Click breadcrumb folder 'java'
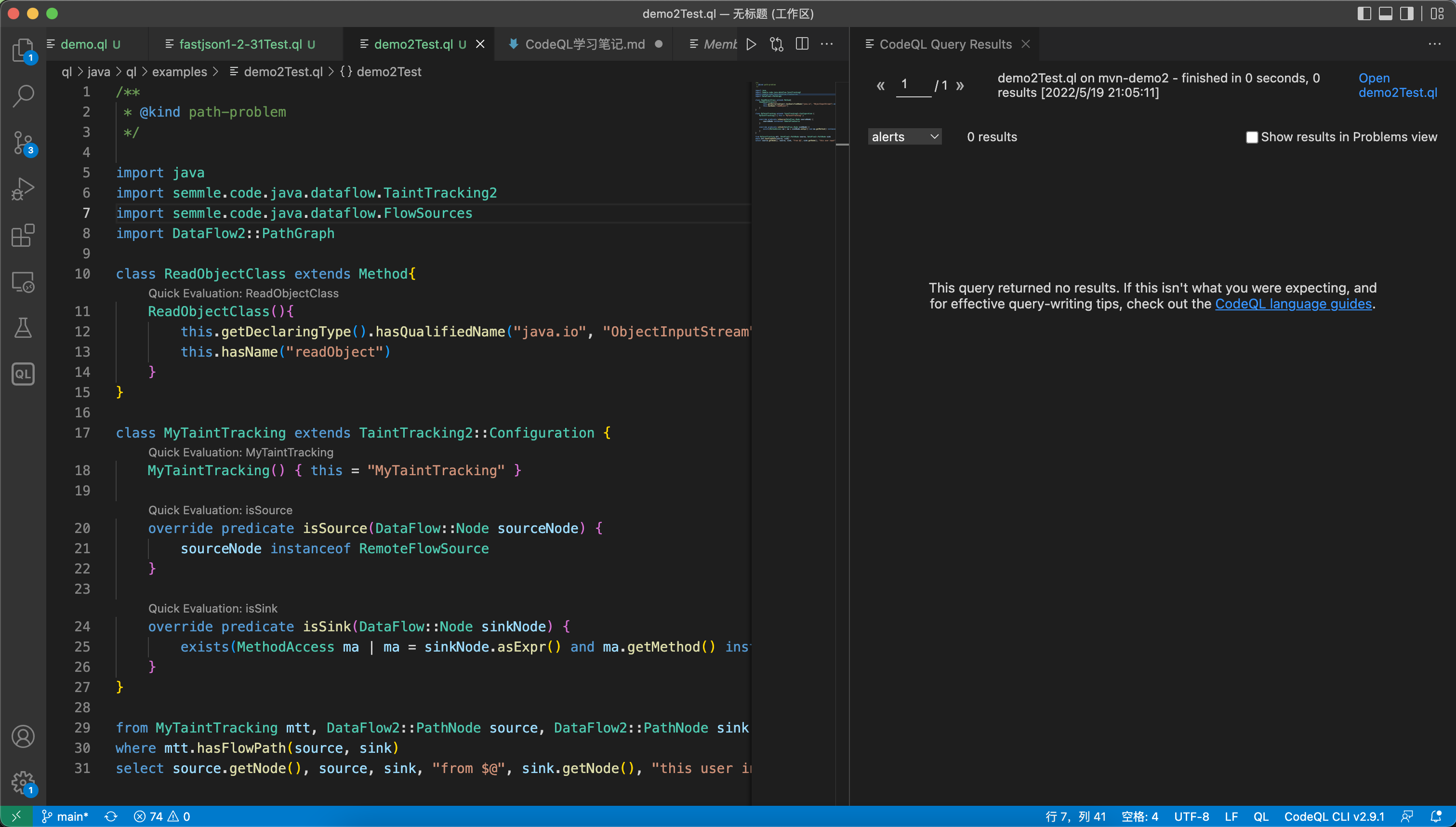This screenshot has width=1456, height=827. point(99,71)
